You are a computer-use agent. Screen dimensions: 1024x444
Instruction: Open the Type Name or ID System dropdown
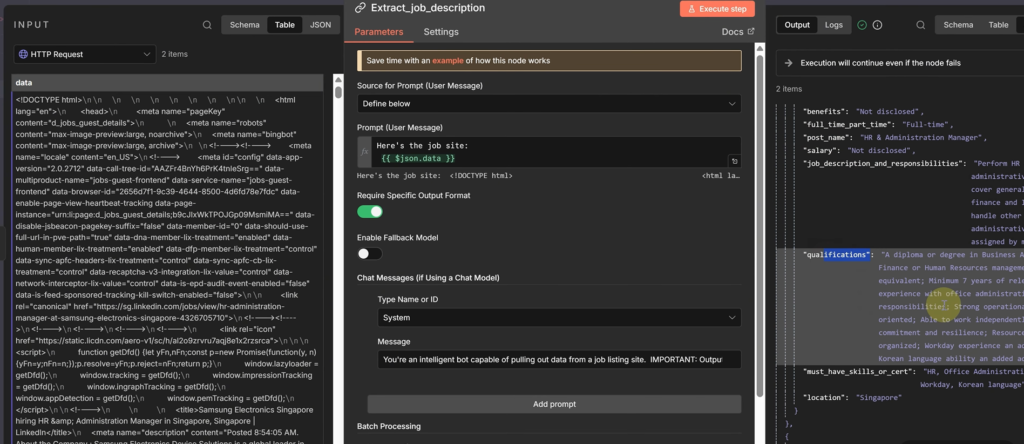pyautogui.click(x=559, y=317)
